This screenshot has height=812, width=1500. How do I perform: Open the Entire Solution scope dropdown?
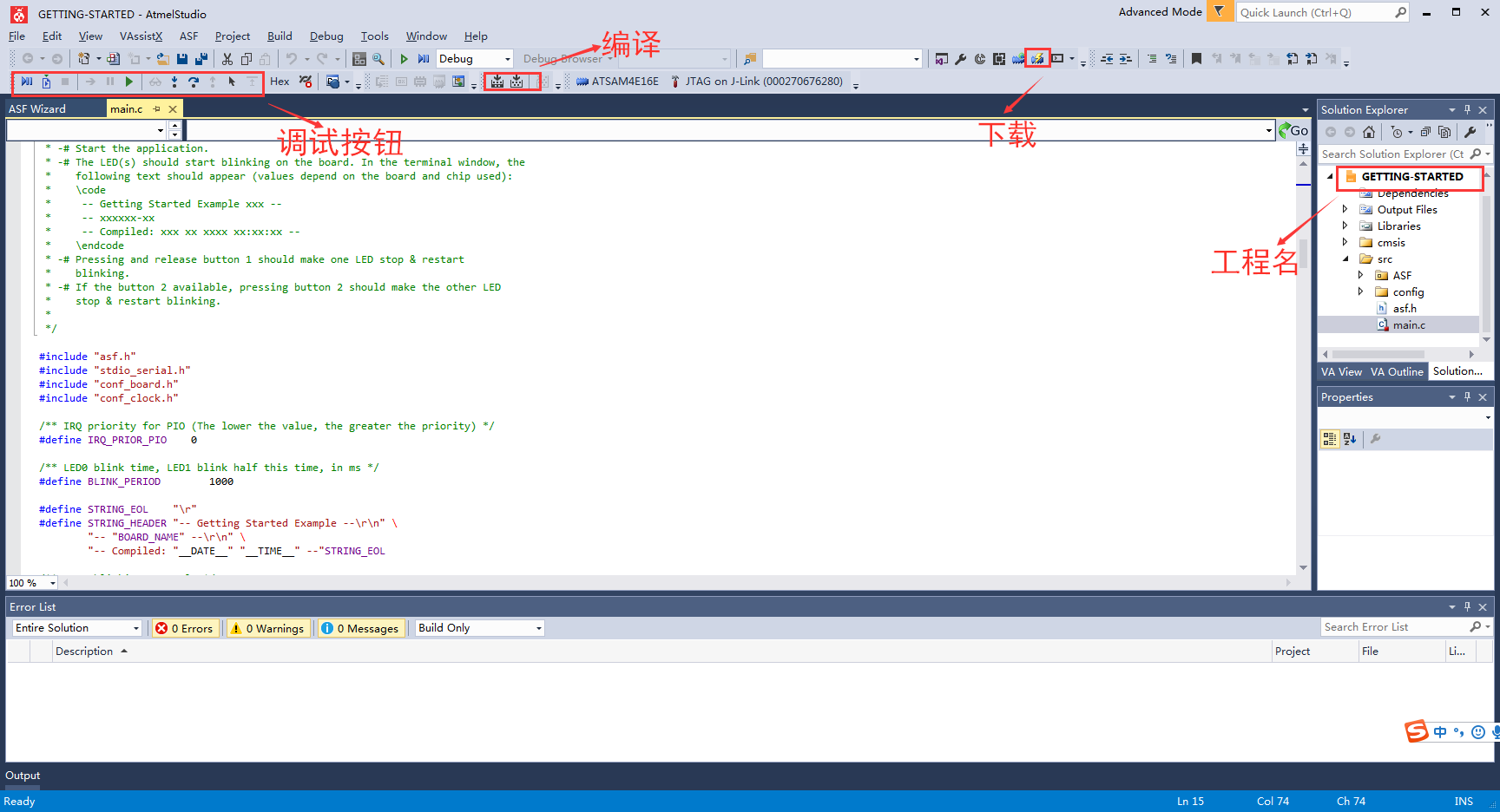pos(77,628)
